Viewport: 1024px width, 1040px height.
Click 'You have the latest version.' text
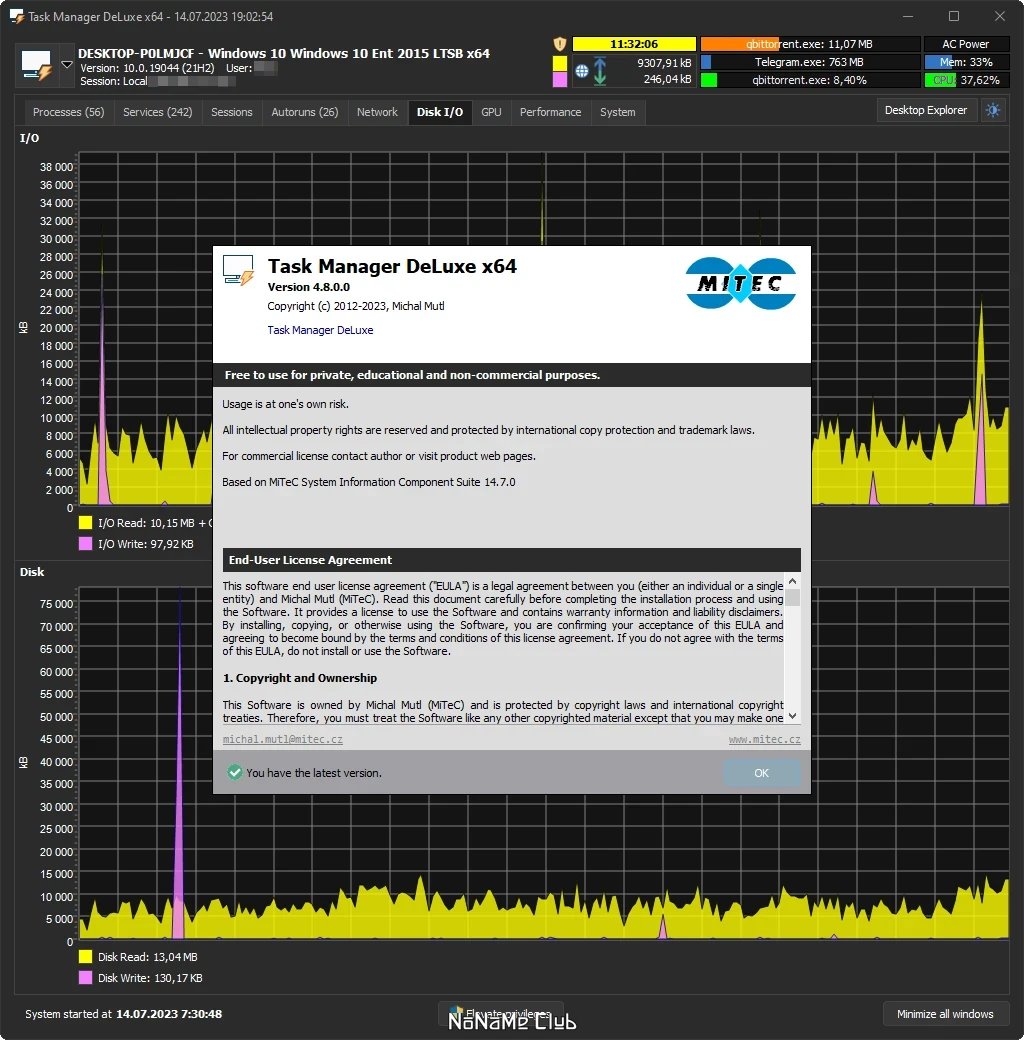coord(314,773)
